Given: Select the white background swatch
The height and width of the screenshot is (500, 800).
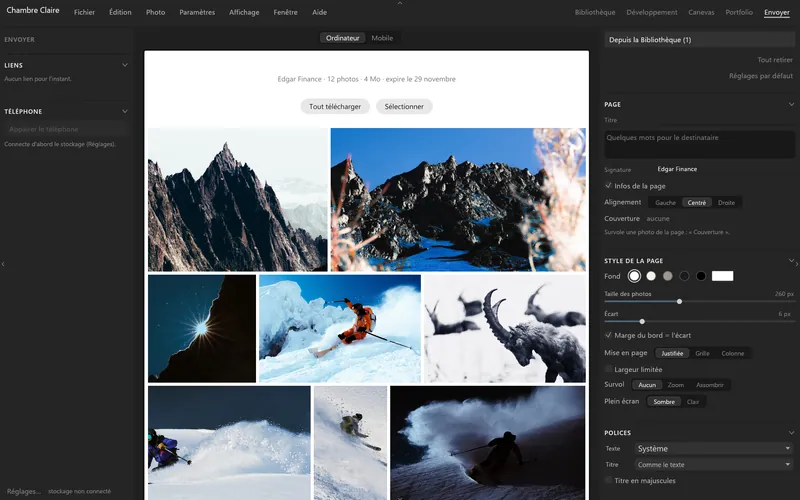Looking at the screenshot, I should tap(634, 276).
